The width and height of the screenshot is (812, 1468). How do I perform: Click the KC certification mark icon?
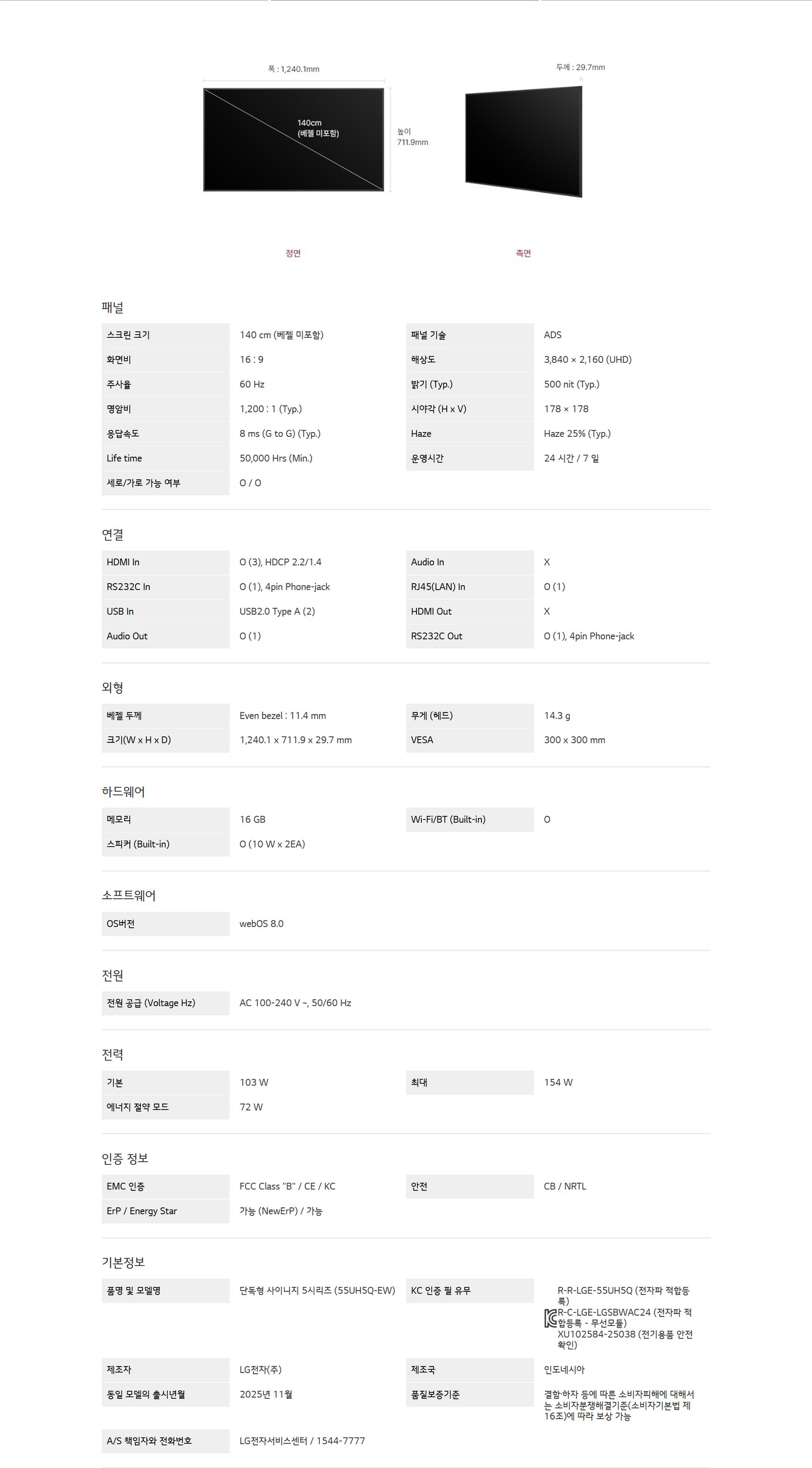coord(550,1318)
